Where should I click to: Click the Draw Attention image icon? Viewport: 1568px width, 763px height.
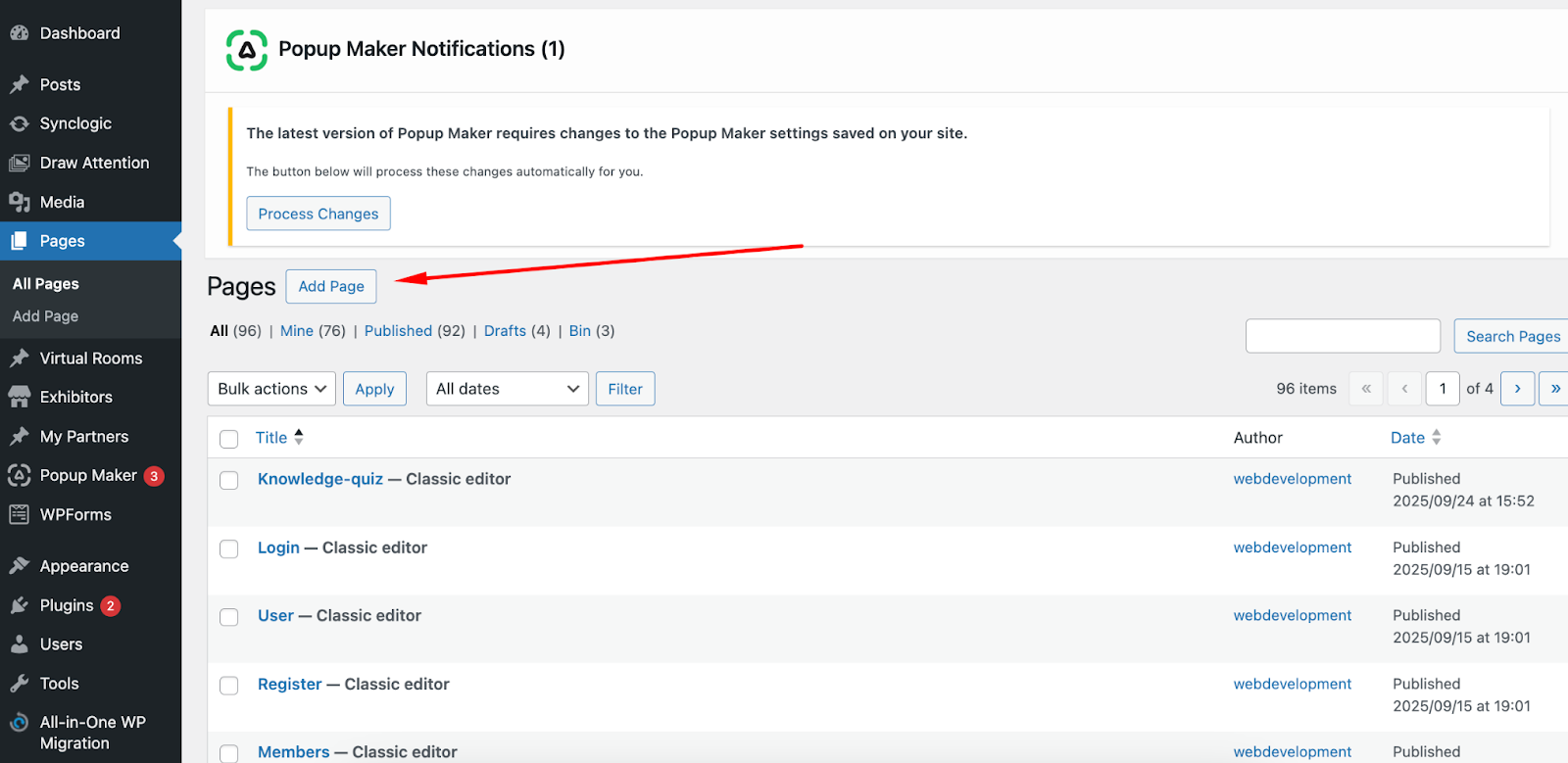point(20,163)
